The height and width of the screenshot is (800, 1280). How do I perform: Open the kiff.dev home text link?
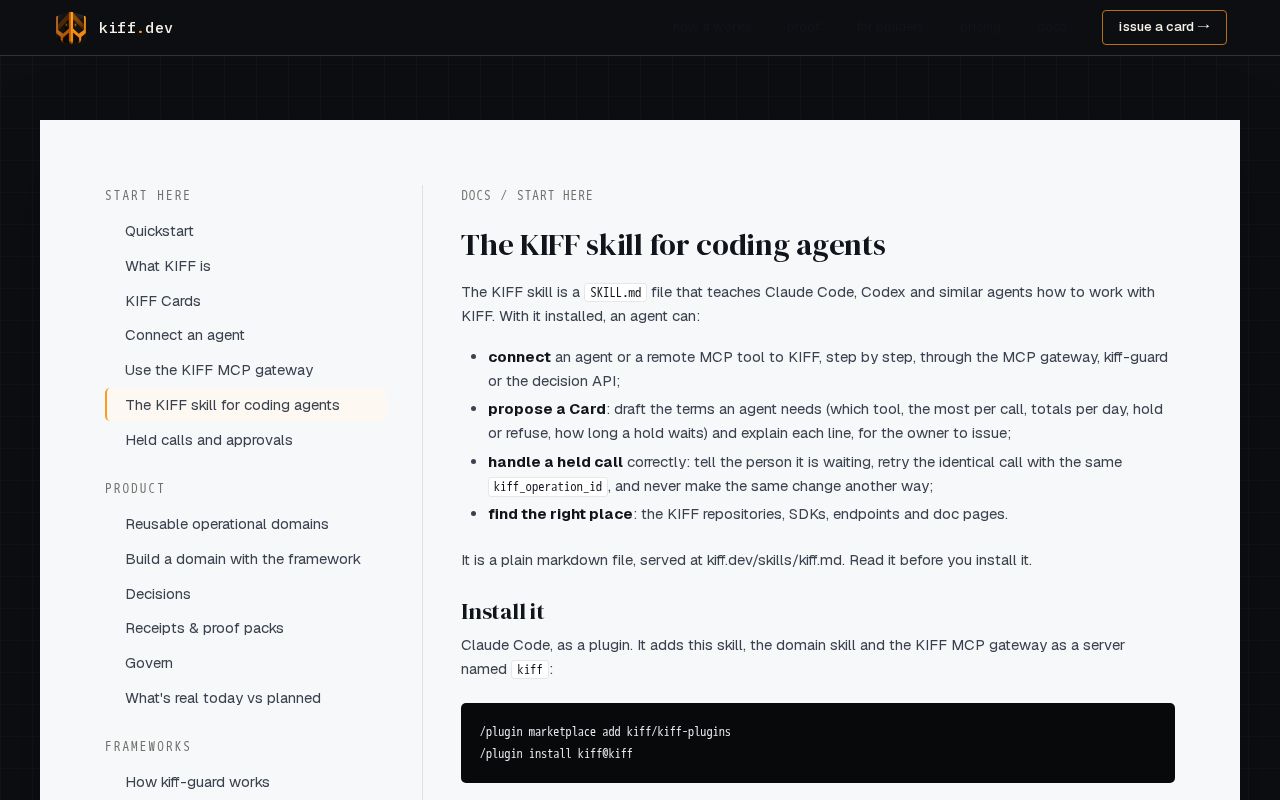[x=136, y=28]
